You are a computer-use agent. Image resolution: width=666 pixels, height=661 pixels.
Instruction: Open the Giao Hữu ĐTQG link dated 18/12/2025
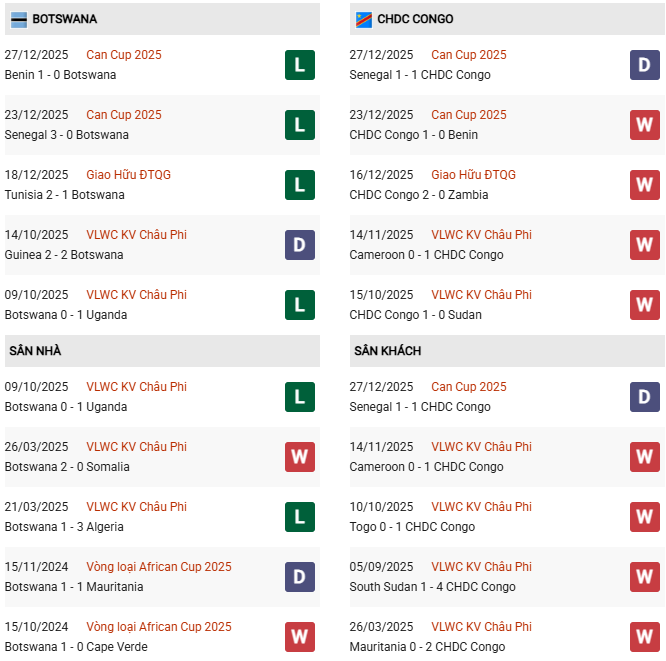(128, 175)
